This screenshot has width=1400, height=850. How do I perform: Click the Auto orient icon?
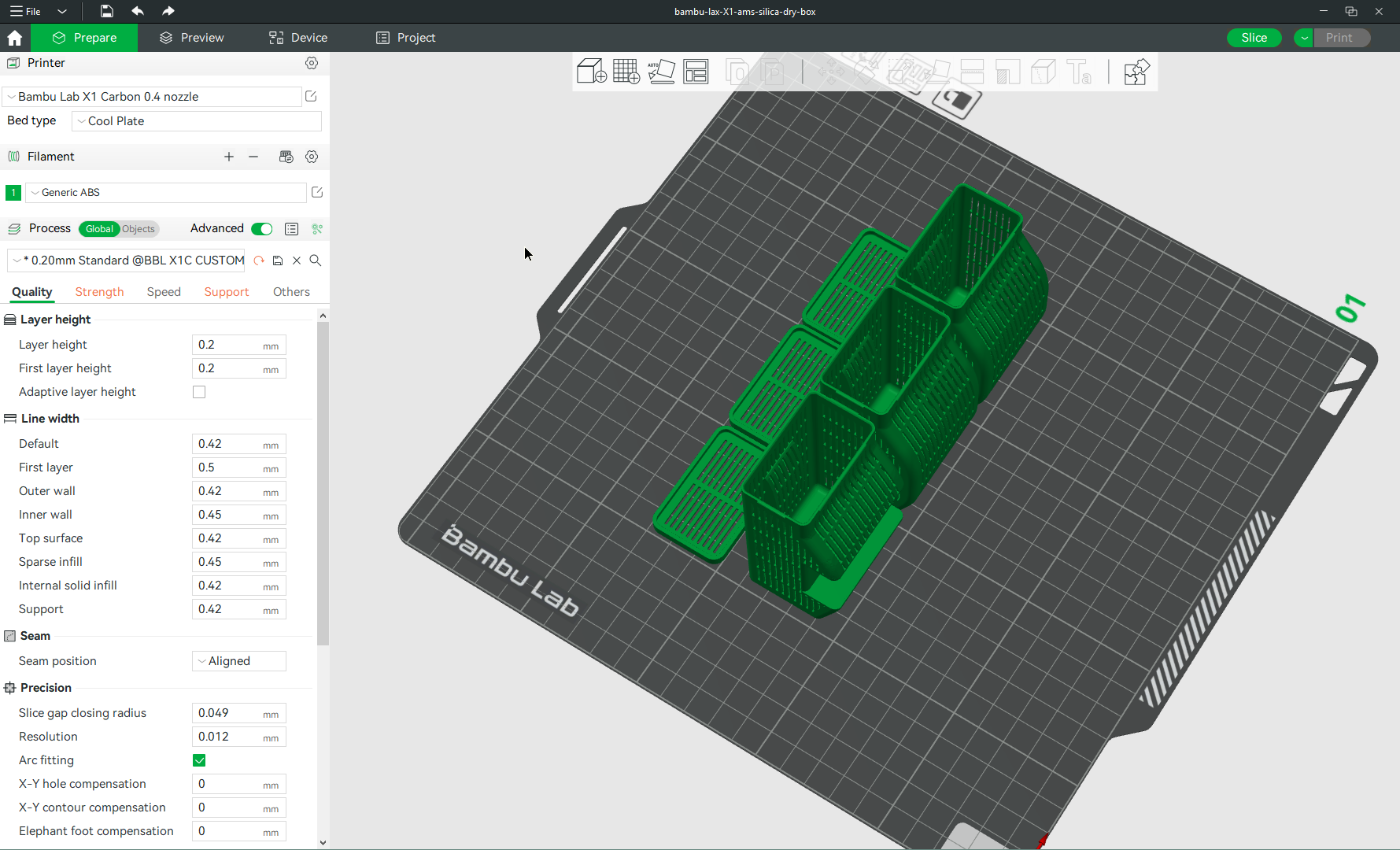click(661, 72)
